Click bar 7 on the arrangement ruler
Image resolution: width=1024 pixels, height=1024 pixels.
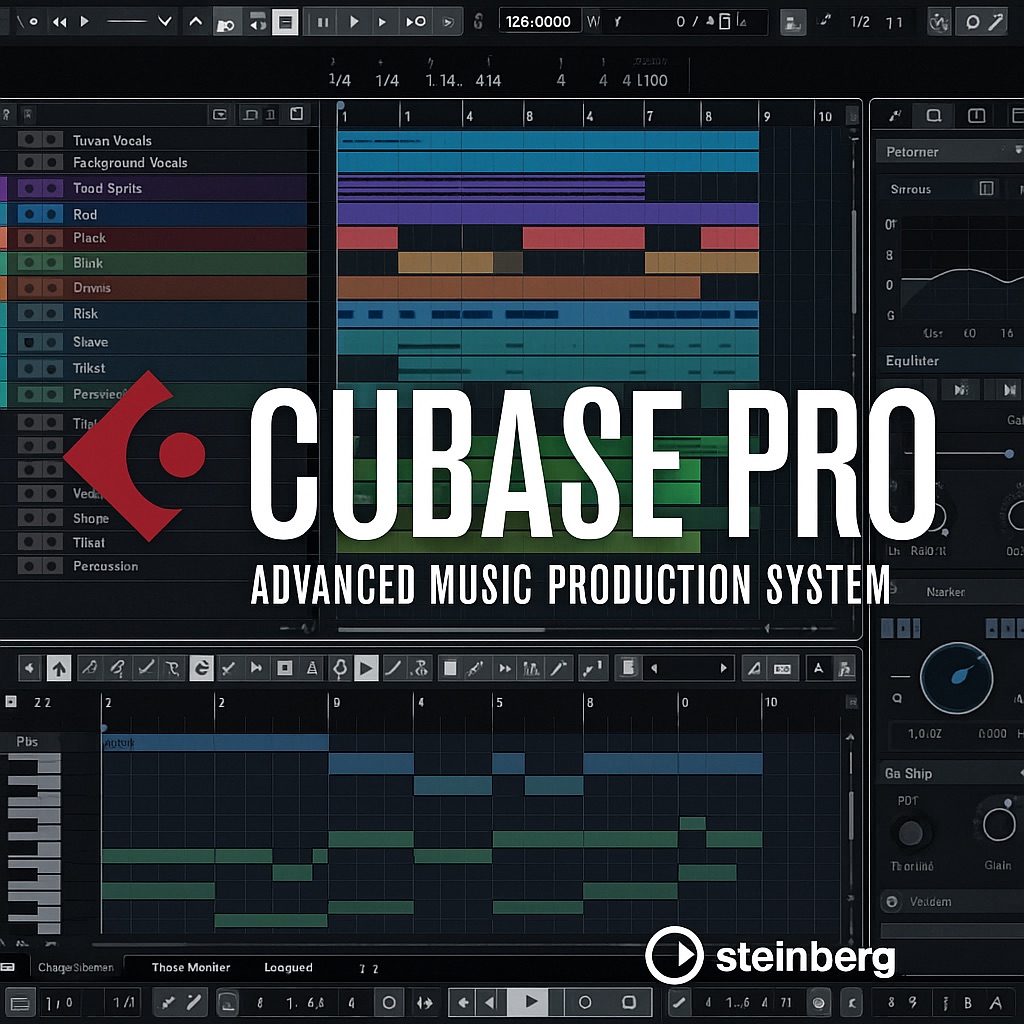[x=650, y=116]
